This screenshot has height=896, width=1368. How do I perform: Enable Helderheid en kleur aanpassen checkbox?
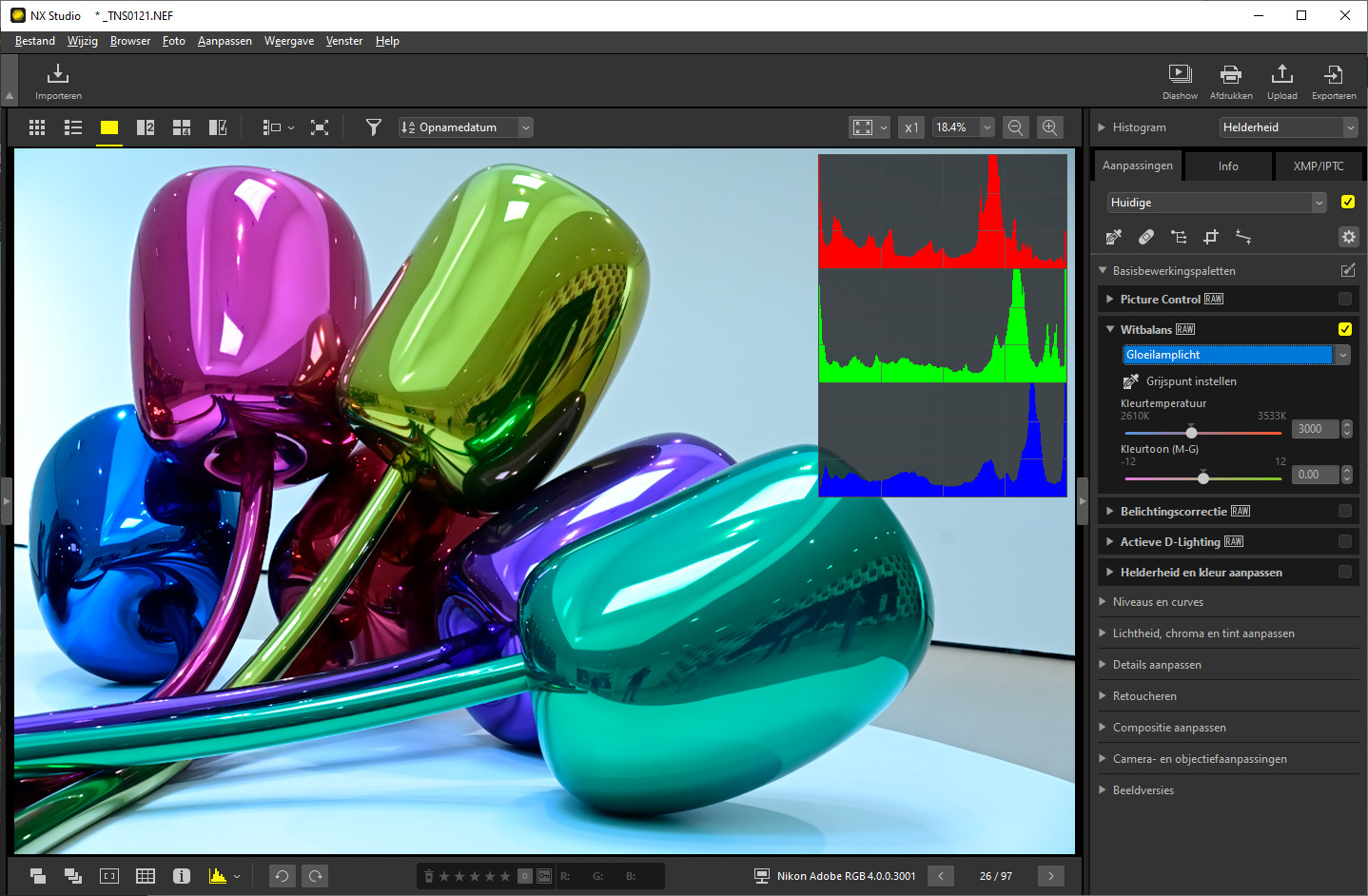1345,572
